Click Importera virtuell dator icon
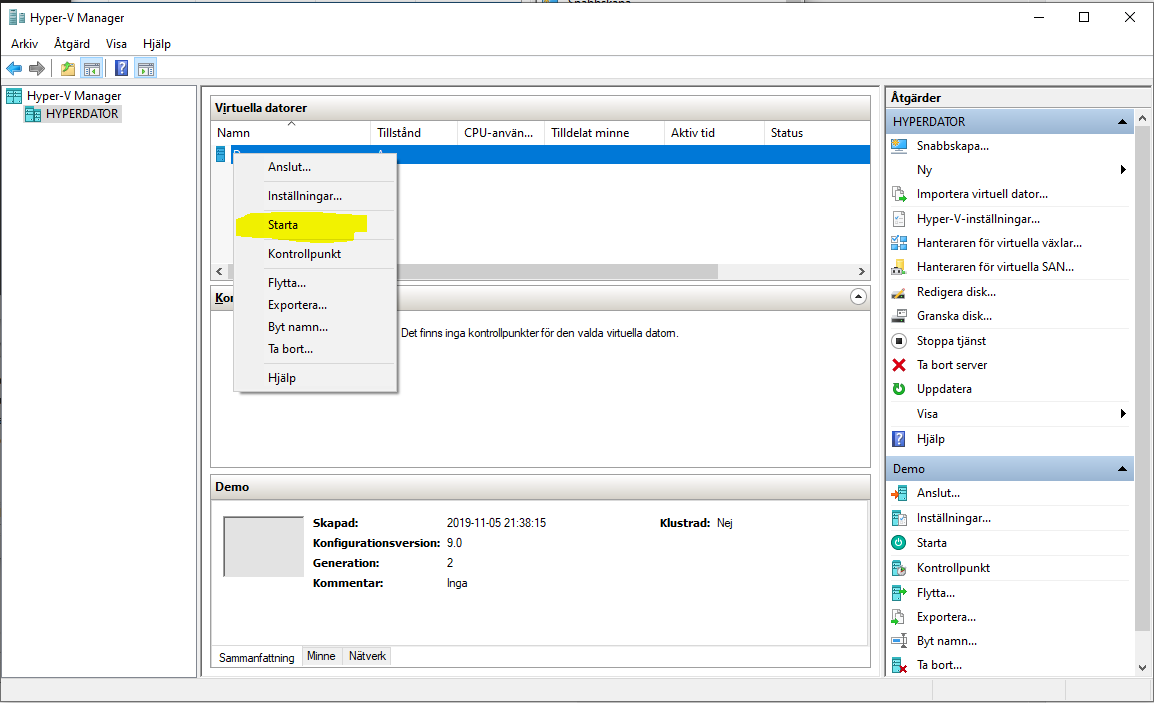 pos(899,194)
